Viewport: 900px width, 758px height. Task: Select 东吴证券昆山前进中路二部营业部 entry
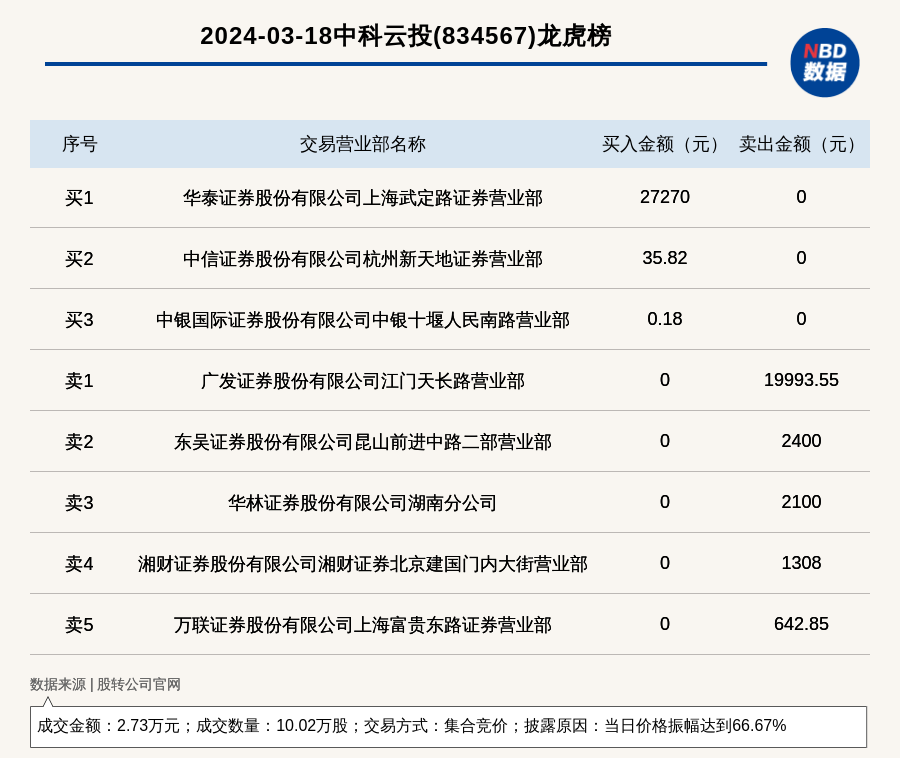click(362, 442)
